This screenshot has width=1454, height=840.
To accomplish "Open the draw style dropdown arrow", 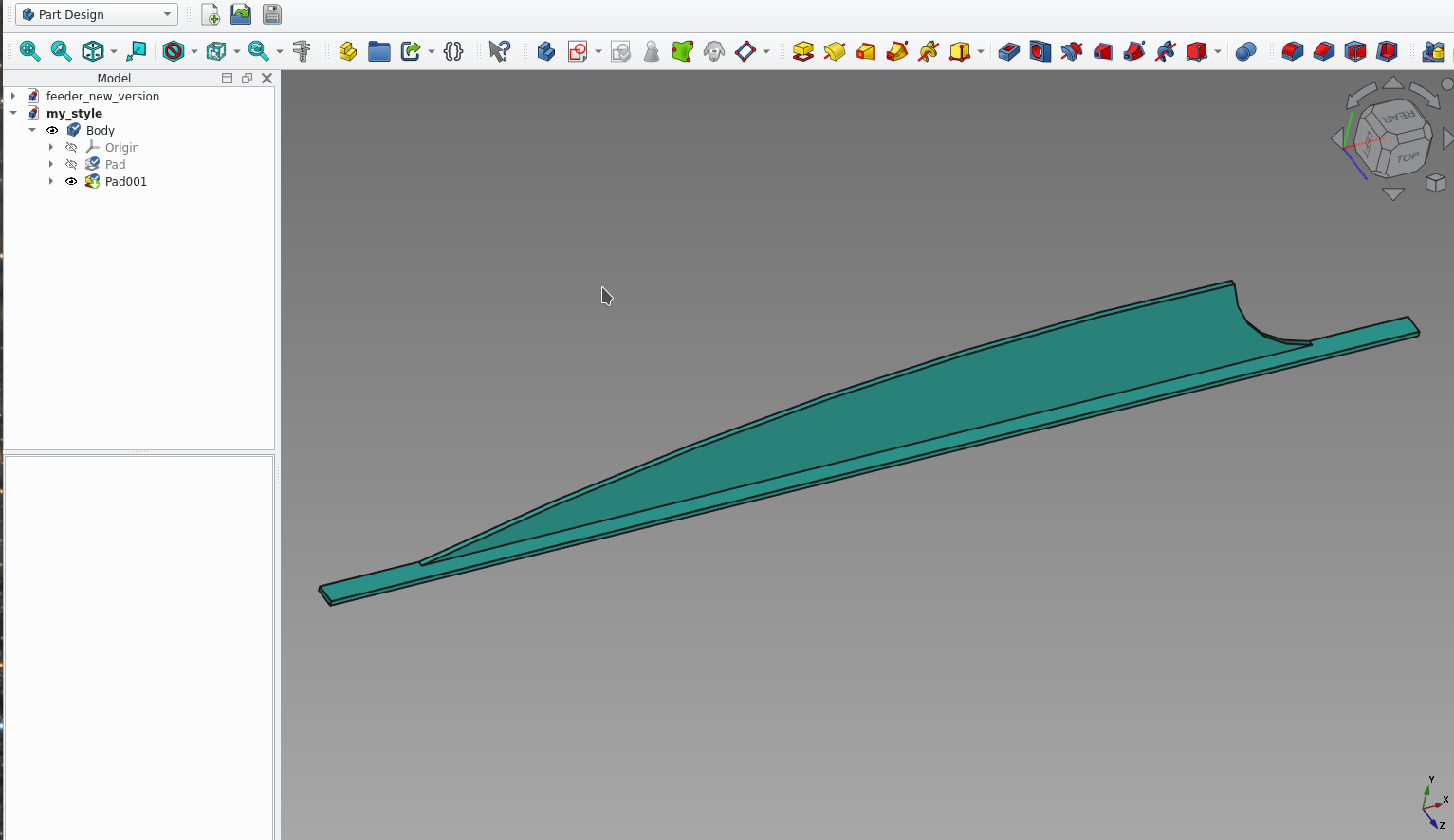I will pyautogui.click(x=194, y=51).
